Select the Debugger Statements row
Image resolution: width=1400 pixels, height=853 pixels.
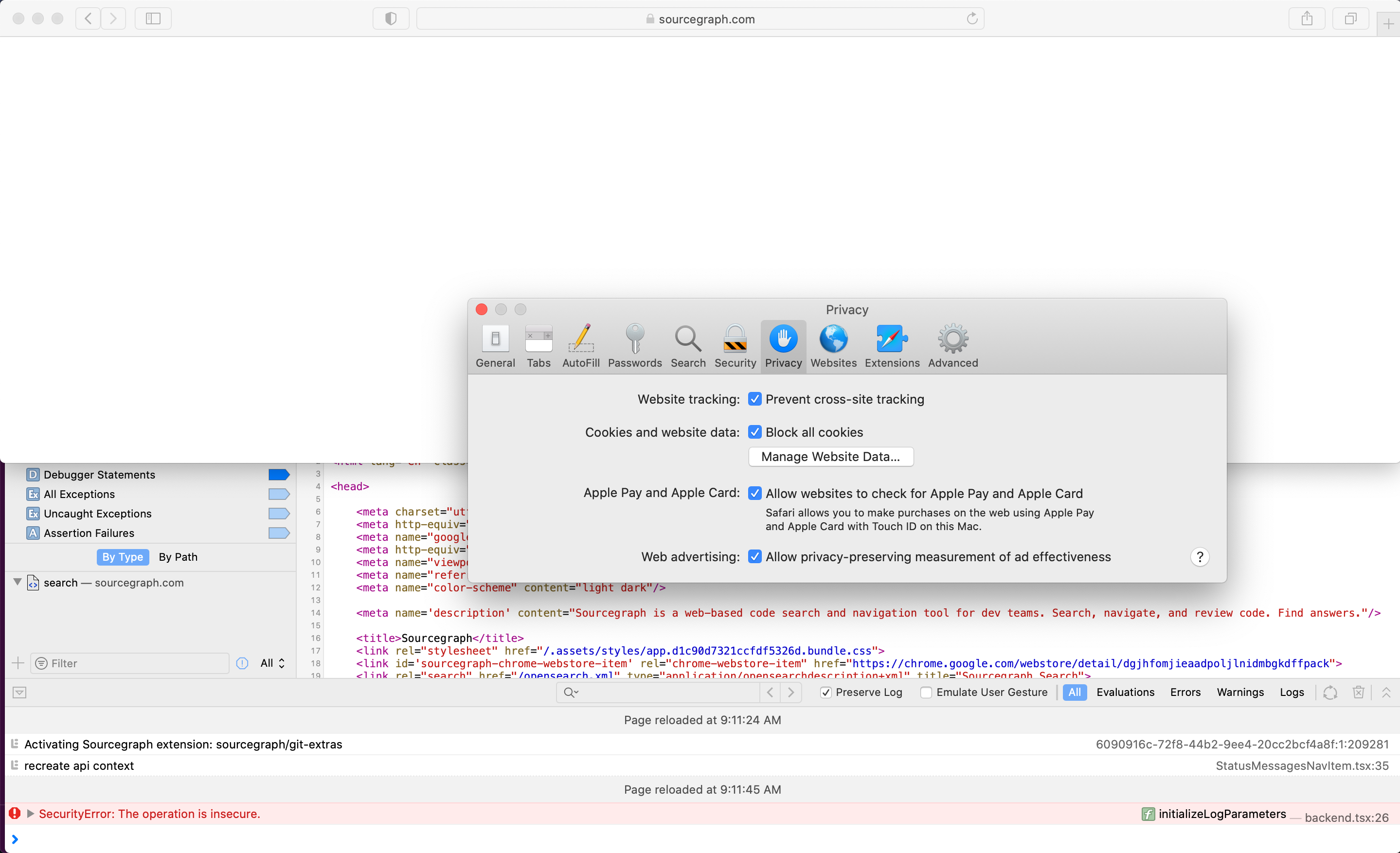coord(151,474)
